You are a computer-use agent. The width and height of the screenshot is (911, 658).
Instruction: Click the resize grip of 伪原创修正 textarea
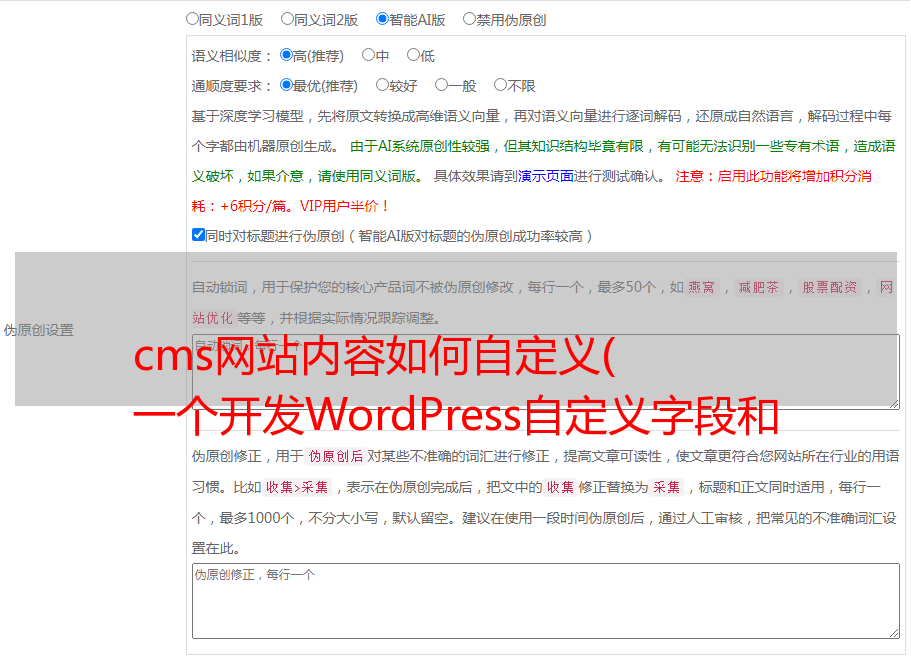tap(894, 633)
